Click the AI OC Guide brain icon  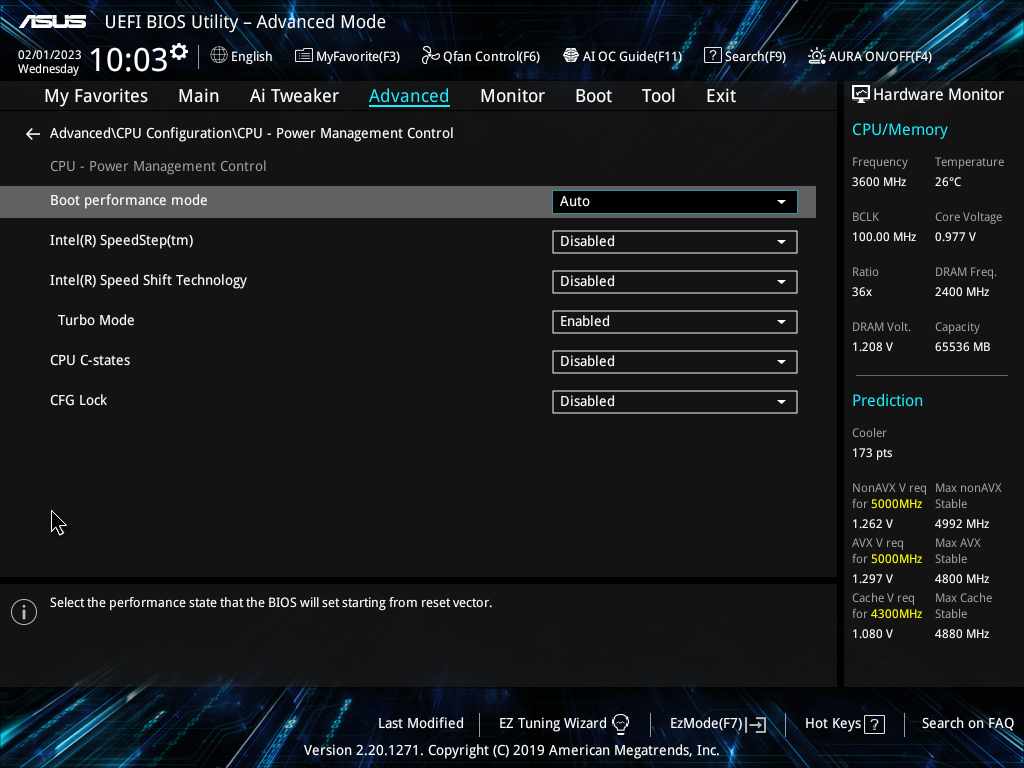pos(571,56)
